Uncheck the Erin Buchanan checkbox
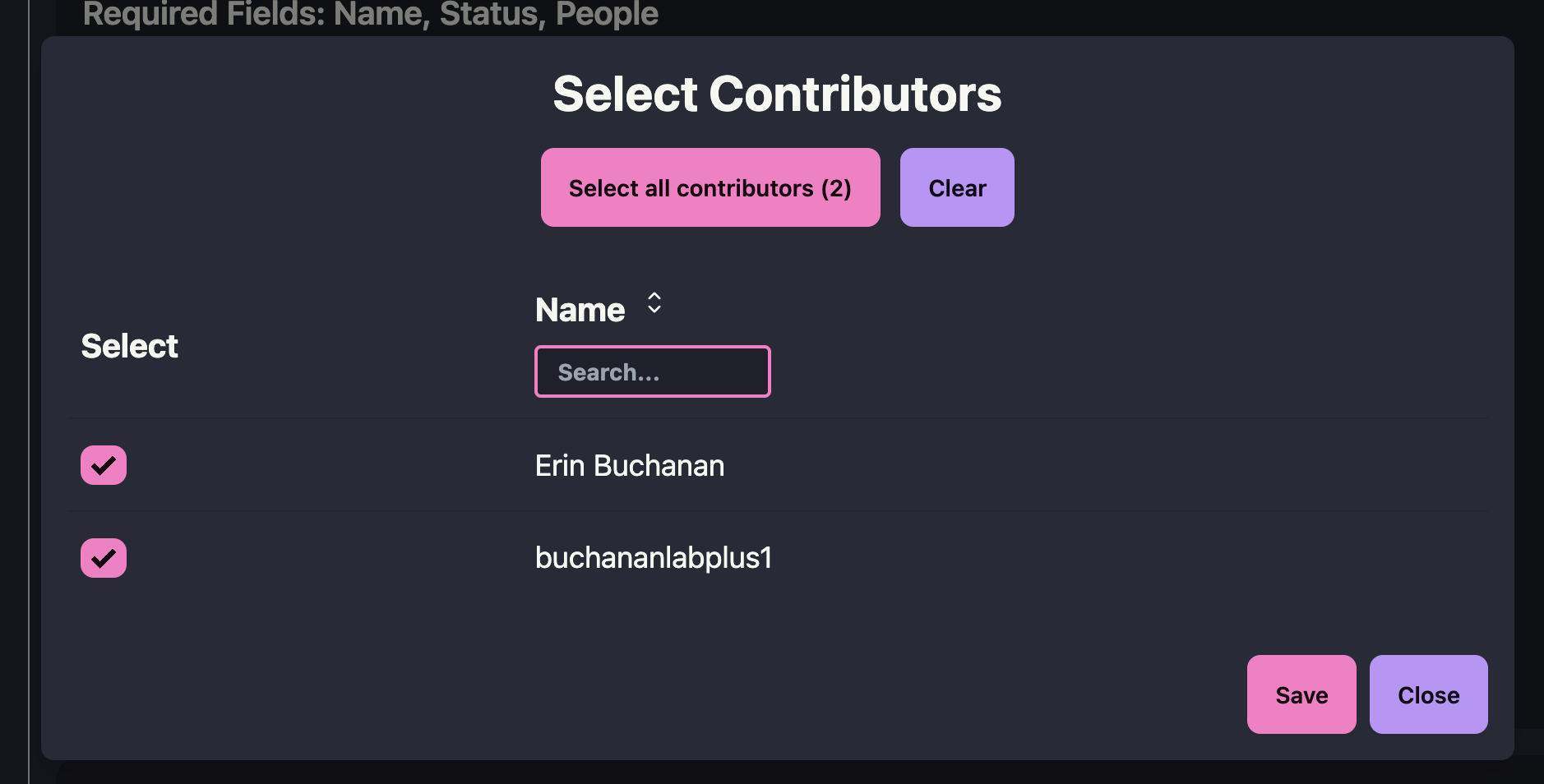Viewport: 1544px width, 784px height. (x=104, y=465)
